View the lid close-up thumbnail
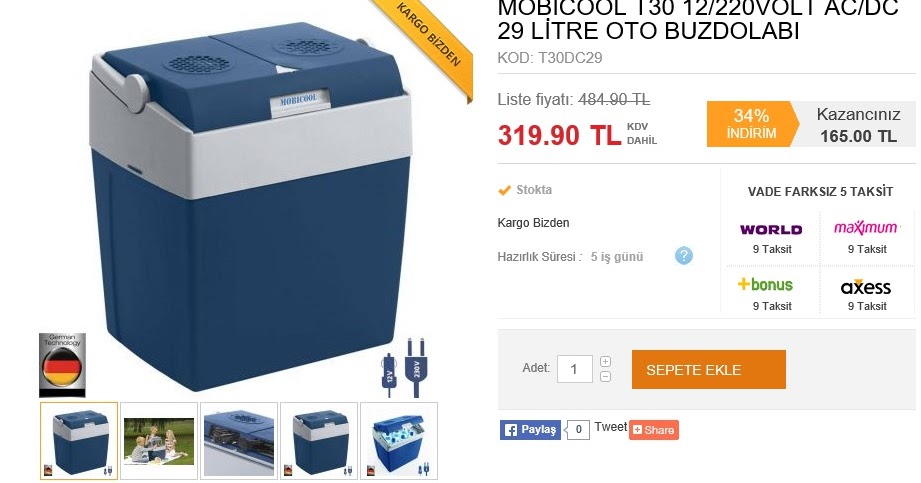 pyautogui.click(x=239, y=441)
